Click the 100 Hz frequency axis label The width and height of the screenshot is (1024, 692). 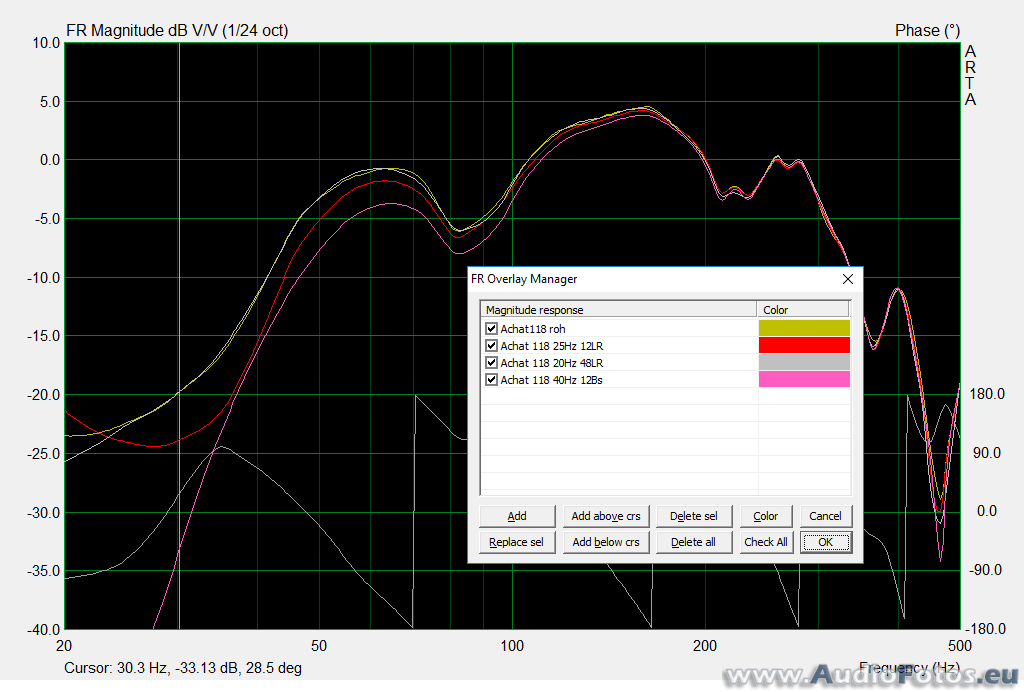tap(512, 646)
